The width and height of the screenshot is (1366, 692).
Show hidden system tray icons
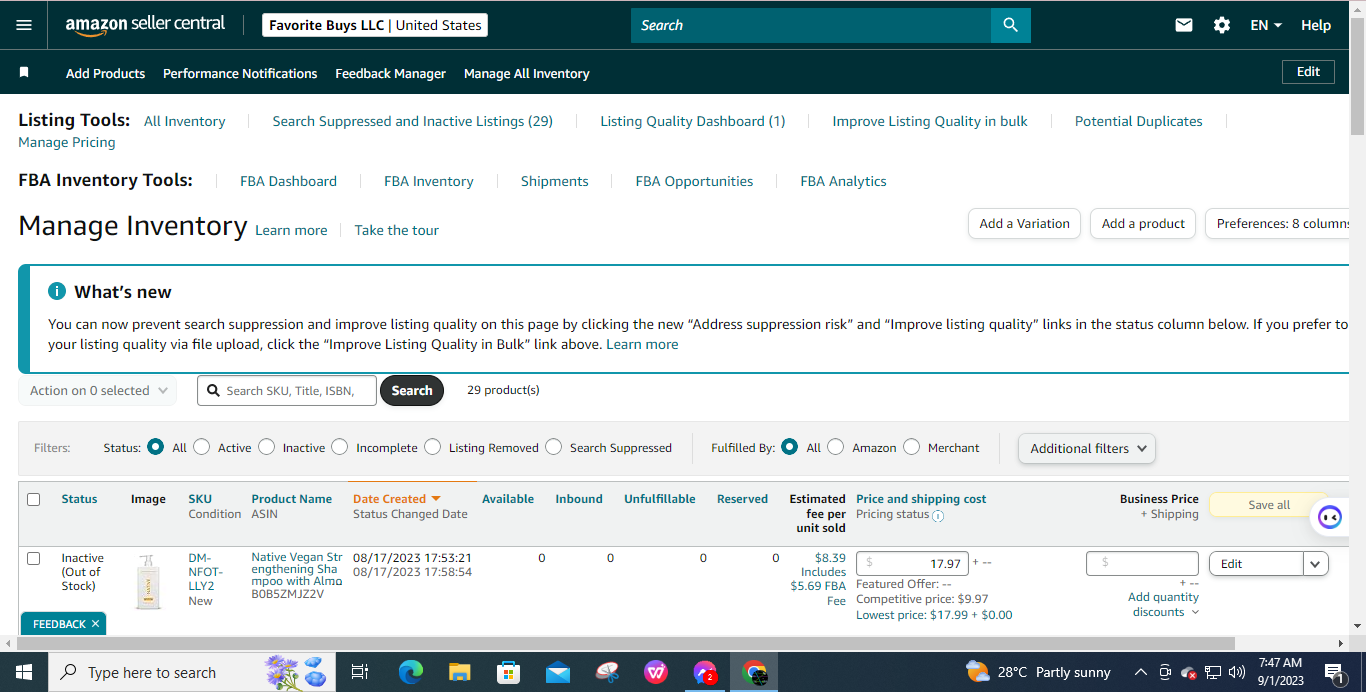pyautogui.click(x=1140, y=672)
